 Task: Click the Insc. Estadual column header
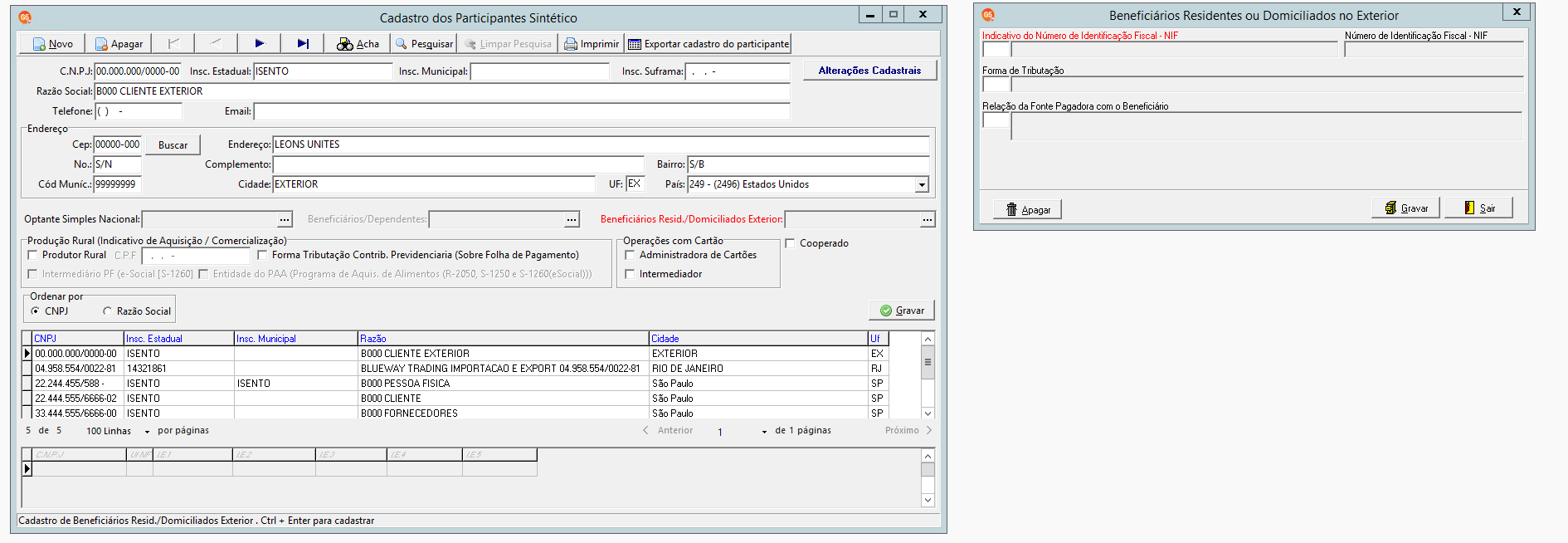(x=179, y=339)
